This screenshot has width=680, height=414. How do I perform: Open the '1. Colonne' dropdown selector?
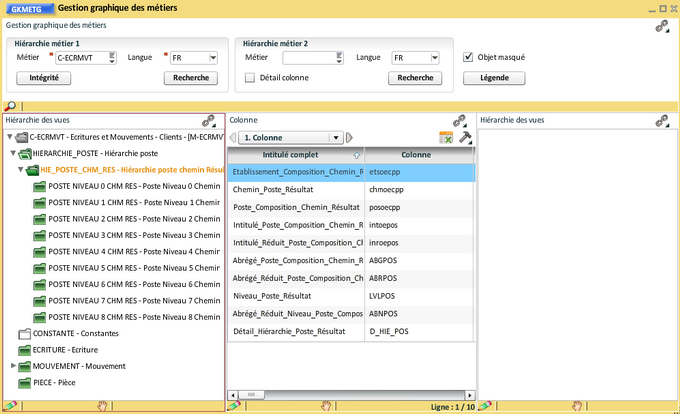point(337,137)
